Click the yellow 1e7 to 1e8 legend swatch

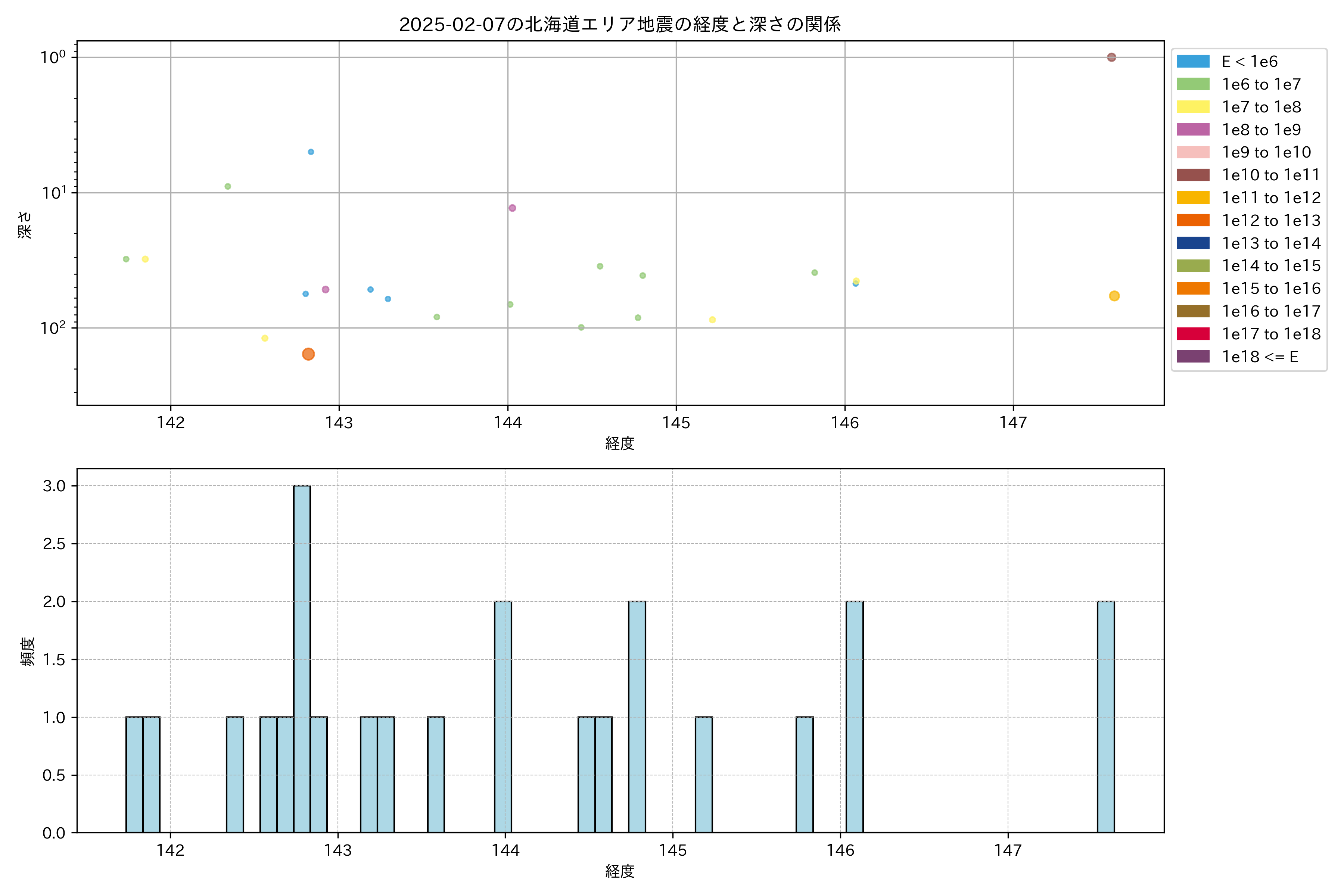[x=1192, y=107]
